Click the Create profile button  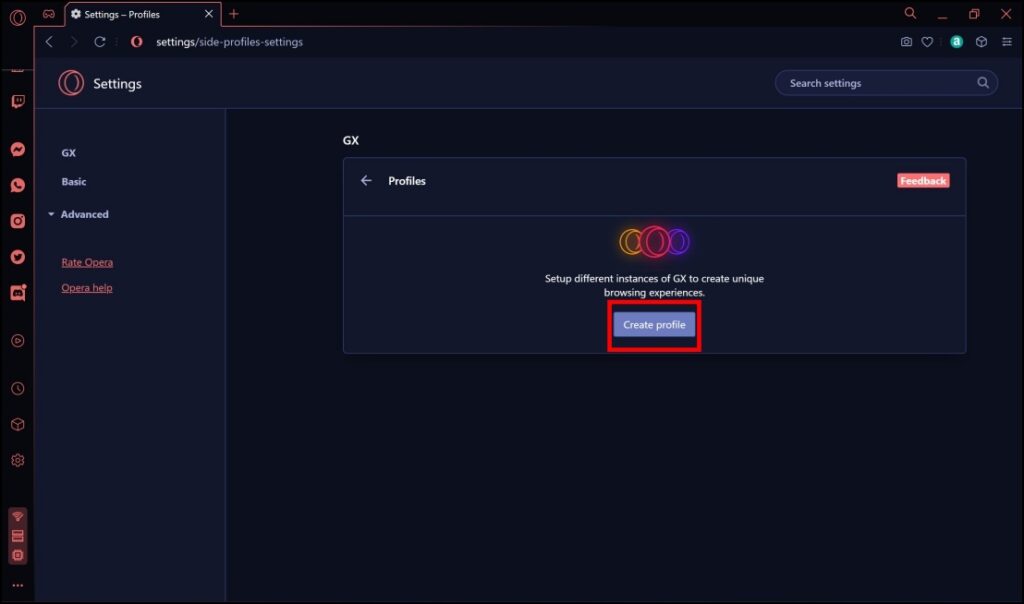tap(654, 325)
